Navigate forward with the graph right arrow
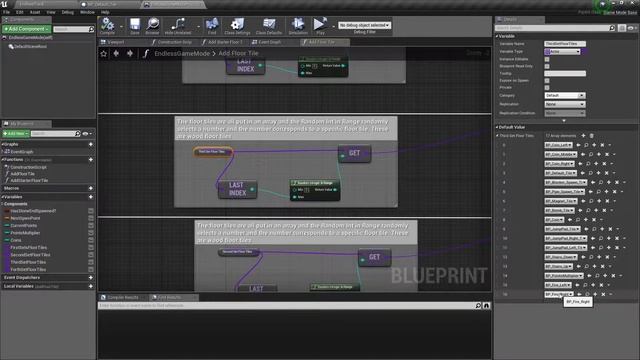Viewport: 640px width, 360px height. tap(130, 53)
